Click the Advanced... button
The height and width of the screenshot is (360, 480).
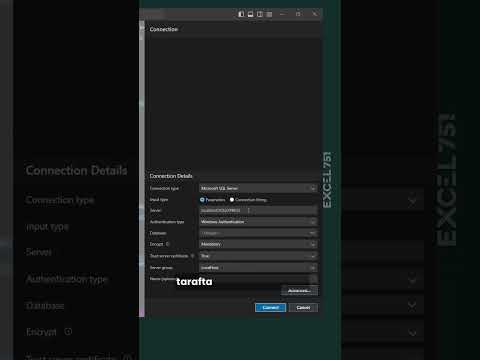click(x=299, y=291)
